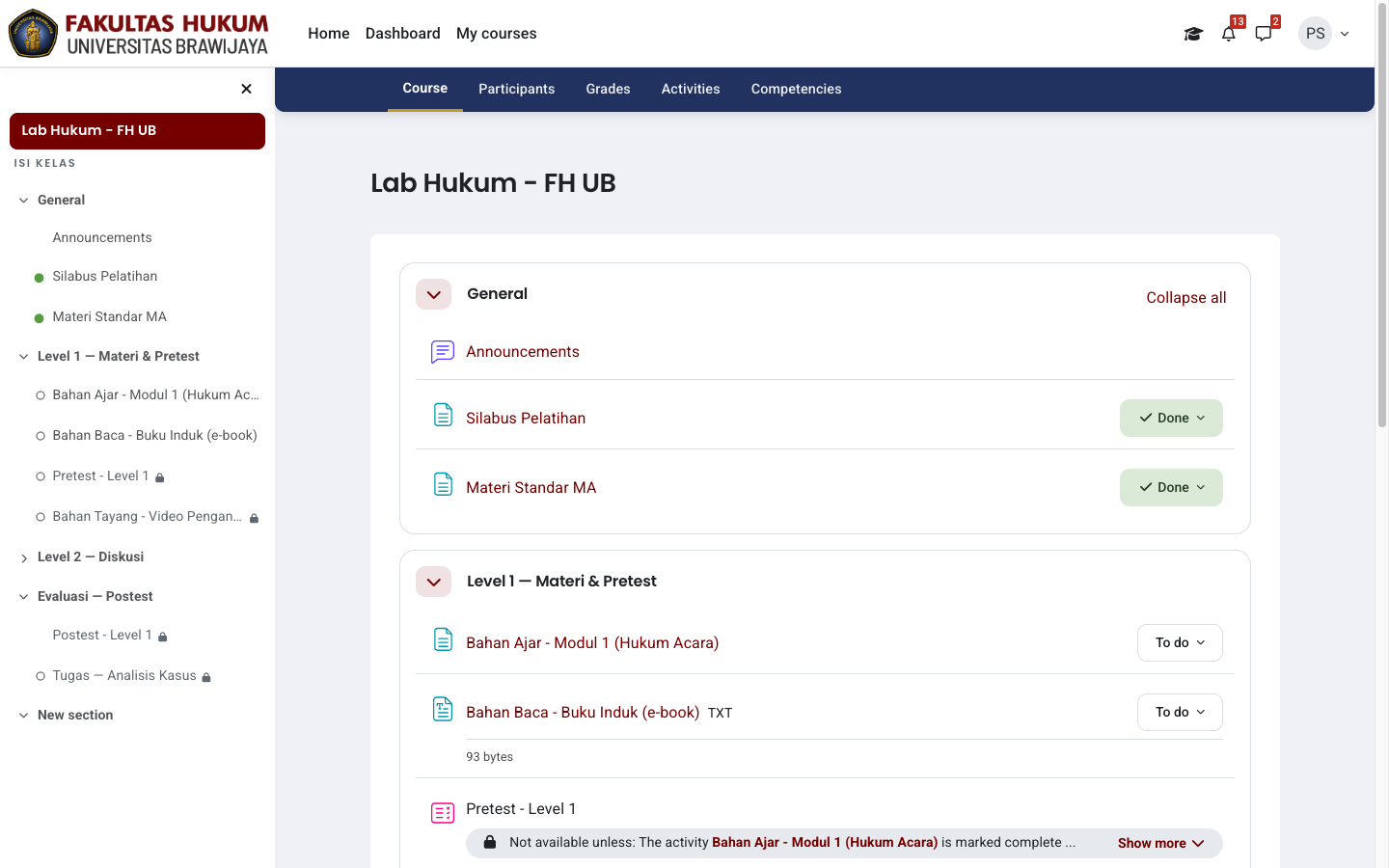Click the Silabus Pelatihan page icon
The height and width of the screenshot is (868, 1389).
(x=443, y=415)
